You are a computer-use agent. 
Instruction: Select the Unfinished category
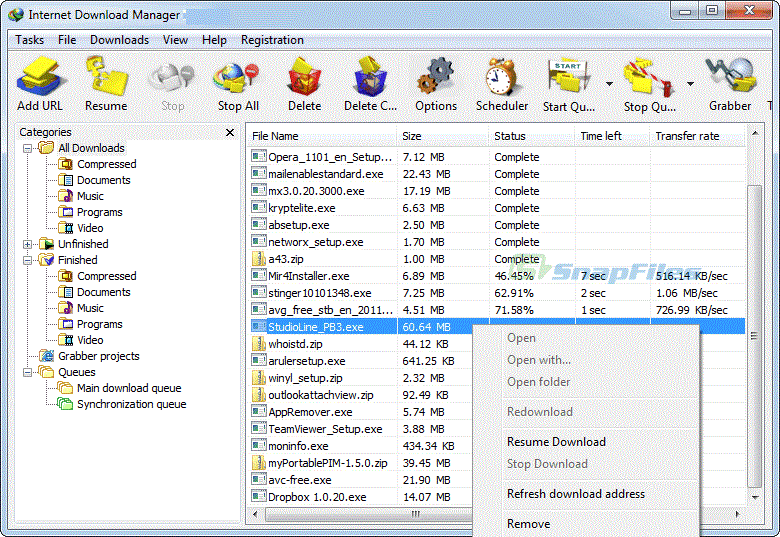83,244
